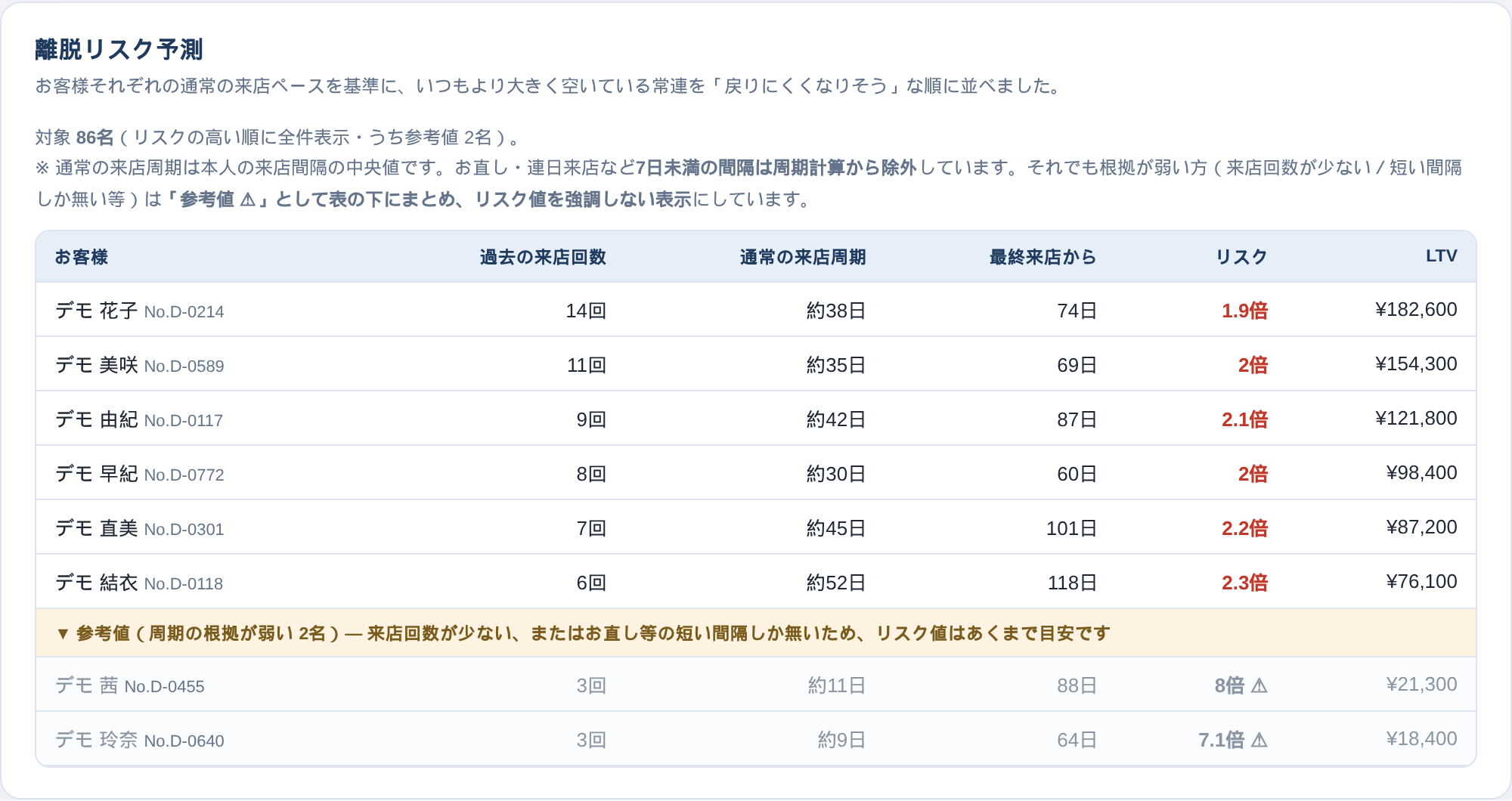Screen dimensions: 1512x801
Task: Select customer デモ 早紀
Action: 97,474
